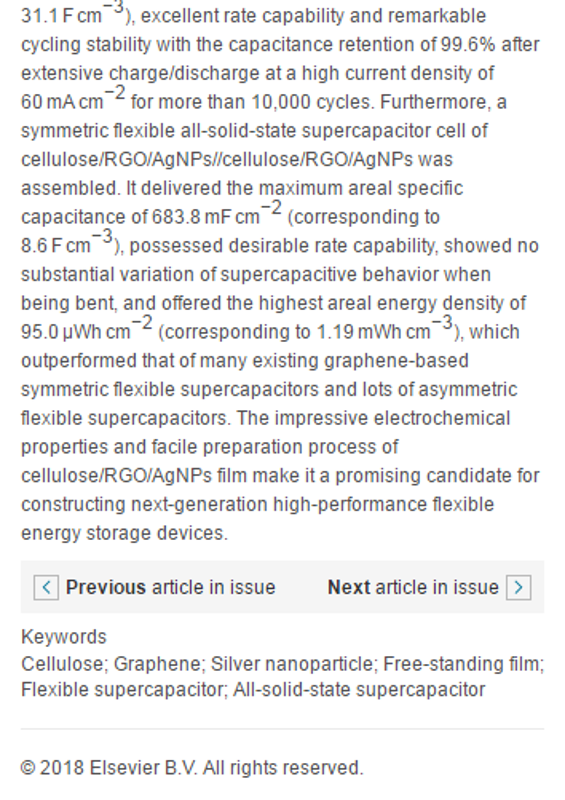Click the left chevron previous-article icon

coord(46,587)
